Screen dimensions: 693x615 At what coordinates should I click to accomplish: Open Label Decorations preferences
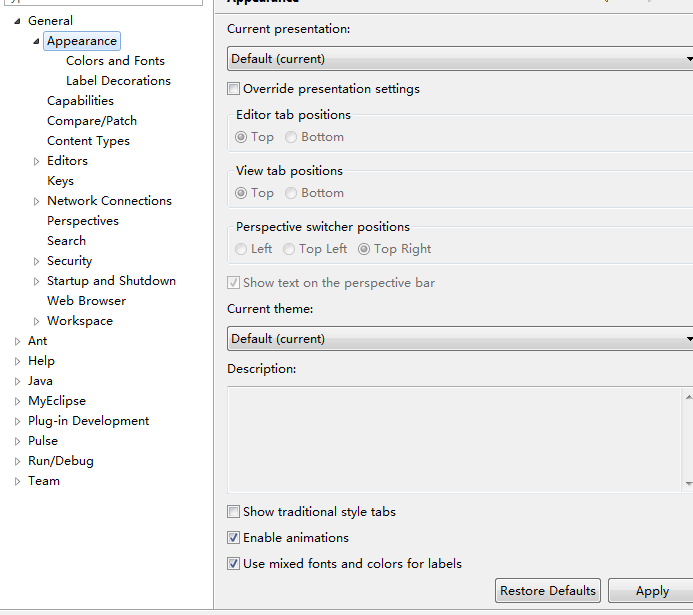click(118, 81)
